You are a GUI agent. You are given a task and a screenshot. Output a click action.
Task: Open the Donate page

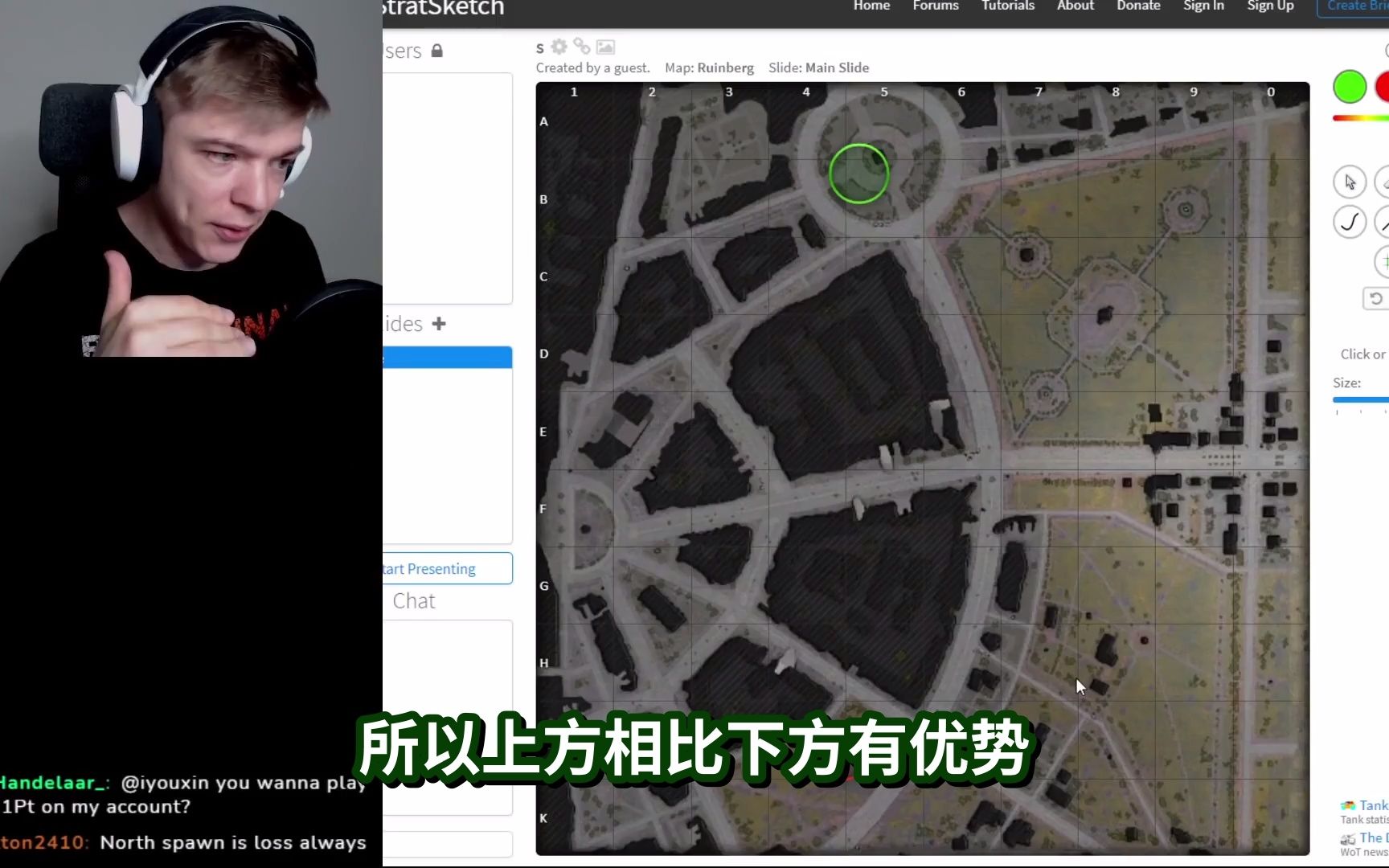[1138, 6]
